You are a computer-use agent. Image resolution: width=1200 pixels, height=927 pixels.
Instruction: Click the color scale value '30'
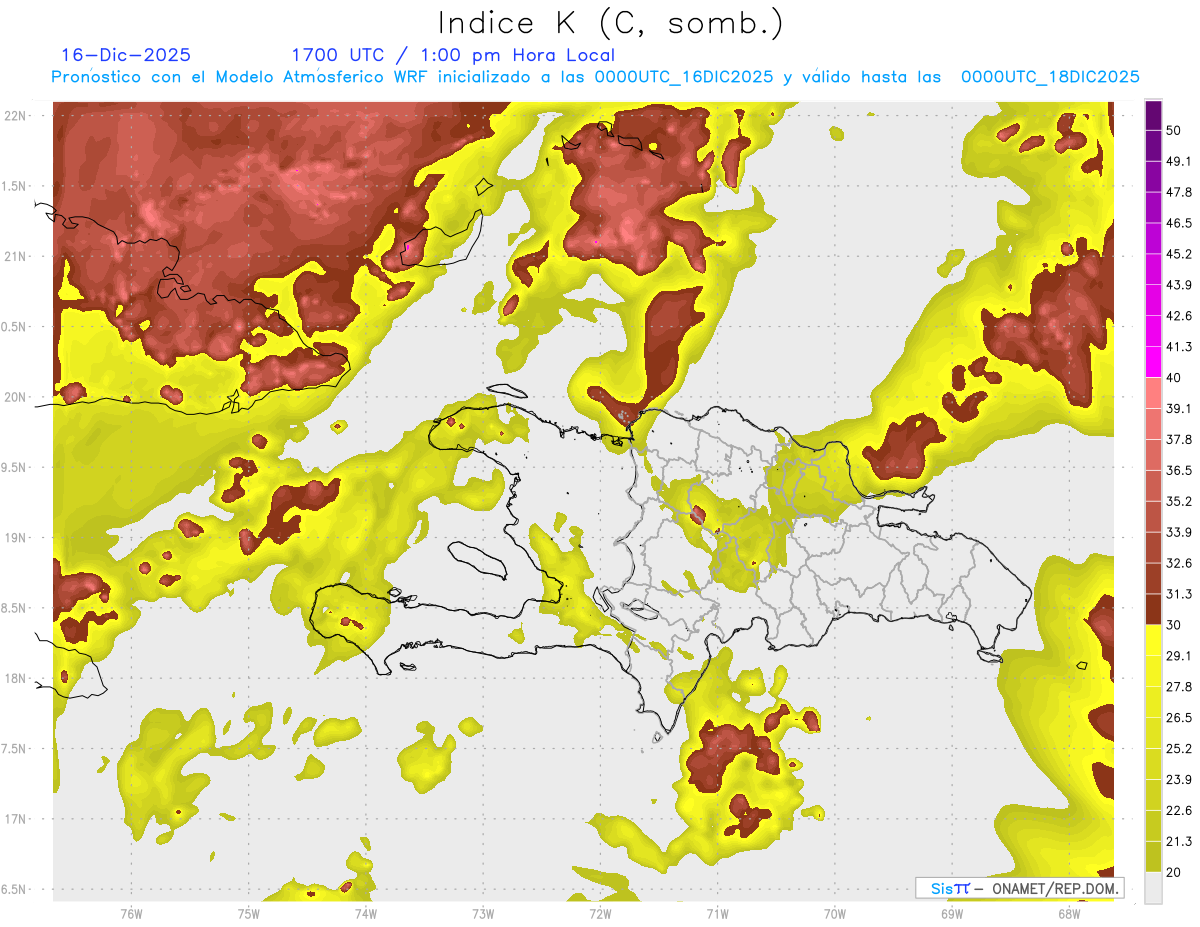pyautogui.click(x=1174, y=625)
